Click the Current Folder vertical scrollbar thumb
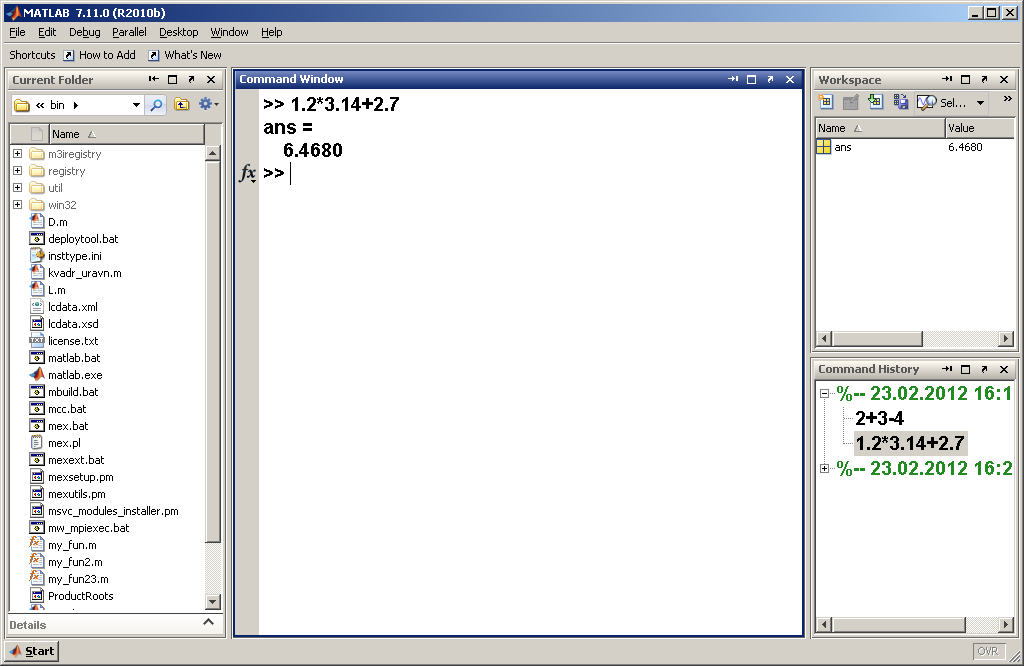 213,351
